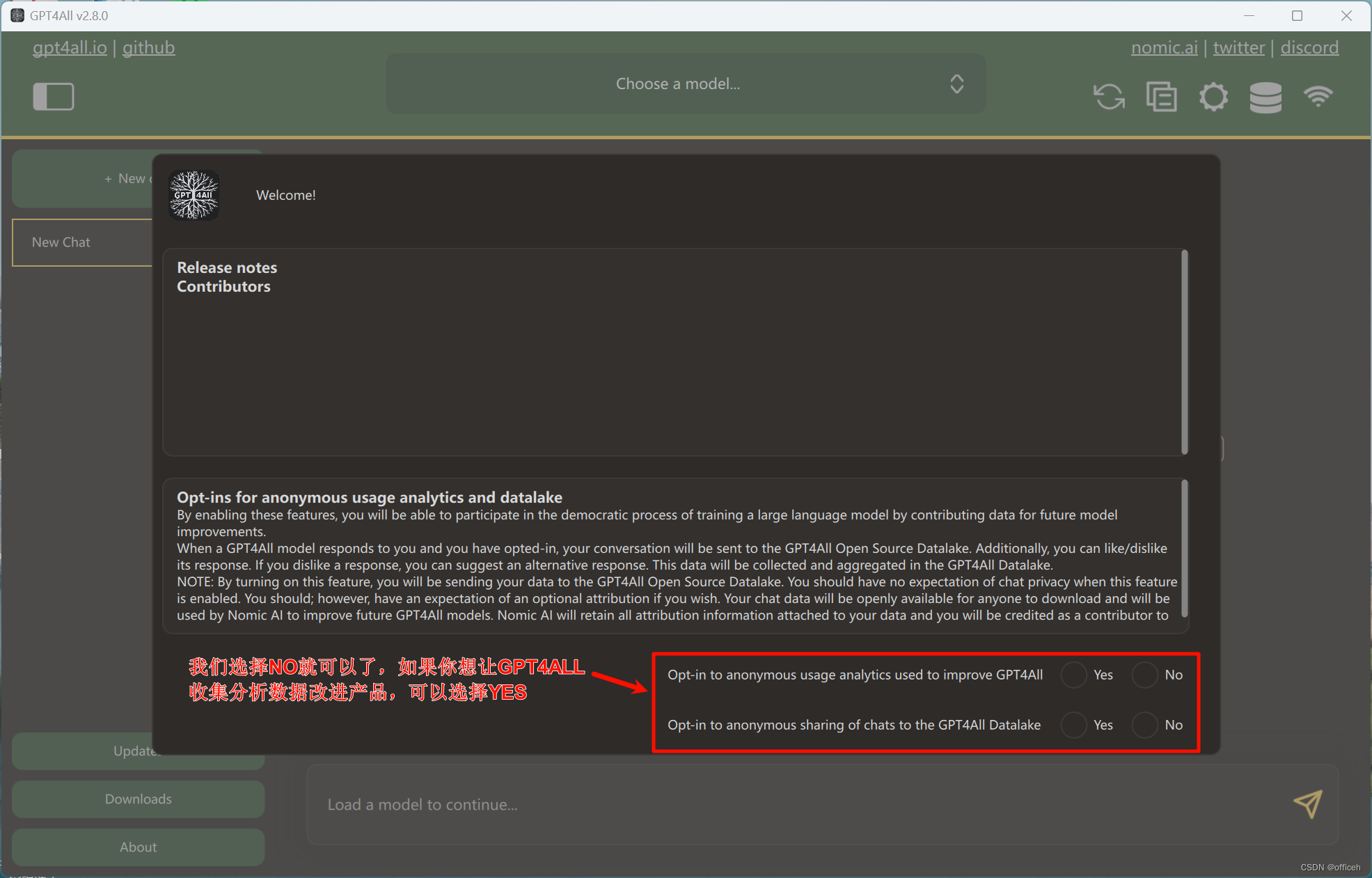Select No for anonymous usage analytics

tap(1144, 675)
